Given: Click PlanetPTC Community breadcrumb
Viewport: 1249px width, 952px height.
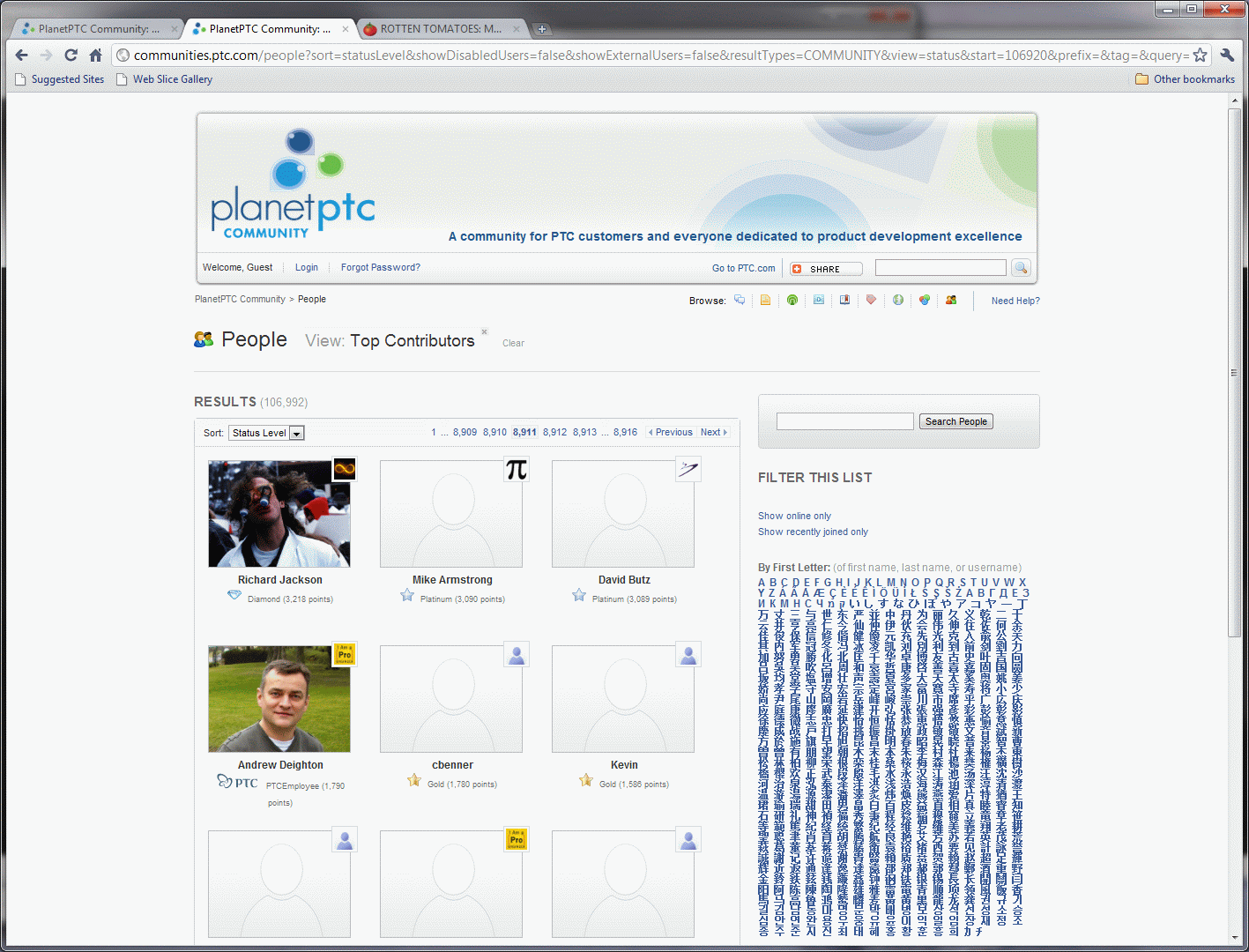Looking at the screenshot, I should click(x=240, y=299).
